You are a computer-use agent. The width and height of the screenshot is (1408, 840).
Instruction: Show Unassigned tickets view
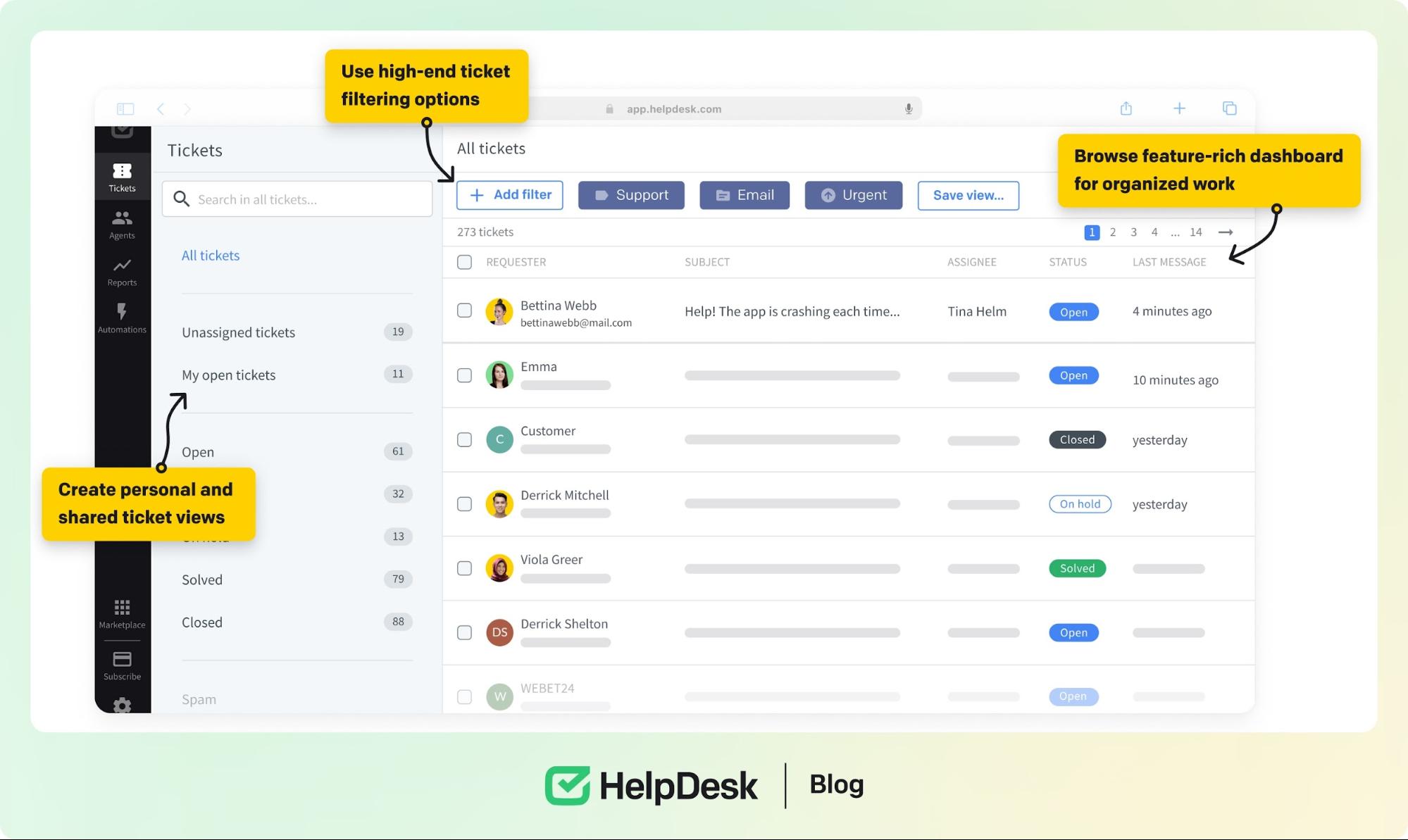238,332
